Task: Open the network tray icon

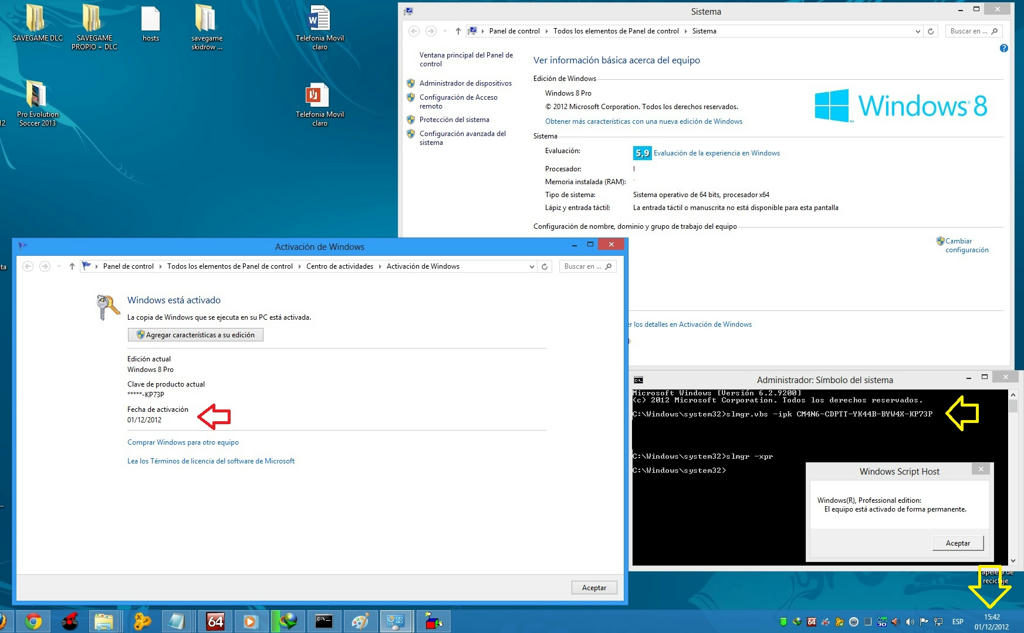Action: click(938, 622)
